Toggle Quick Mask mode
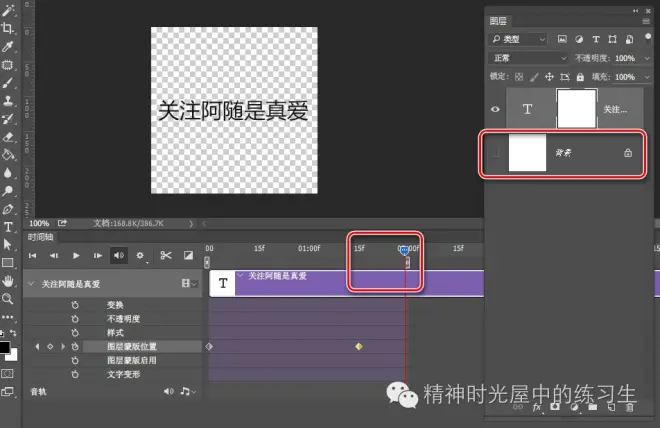660x428 pixels. pos(8,373)
